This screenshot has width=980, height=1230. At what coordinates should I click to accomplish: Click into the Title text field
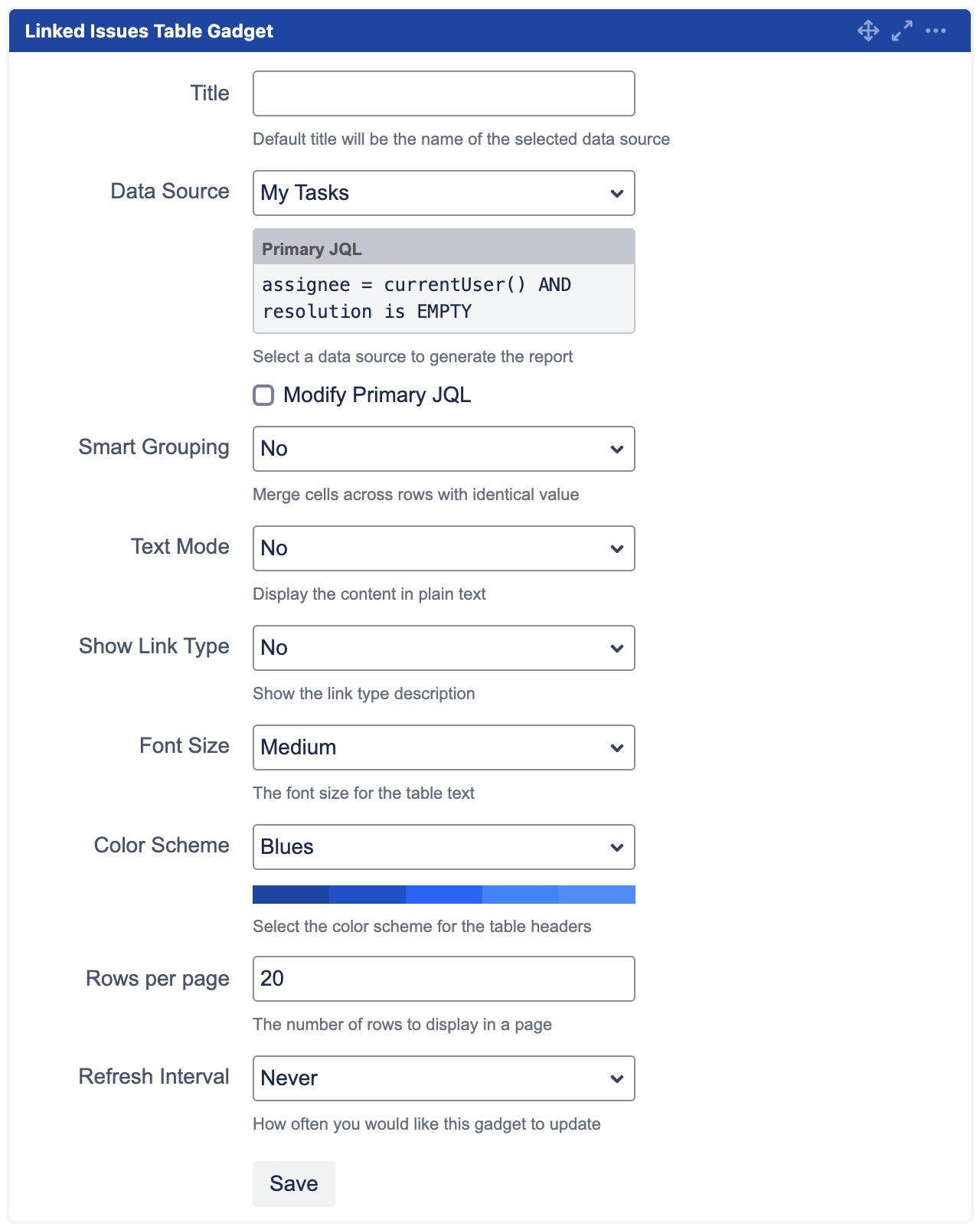click(x=443, y=93)
